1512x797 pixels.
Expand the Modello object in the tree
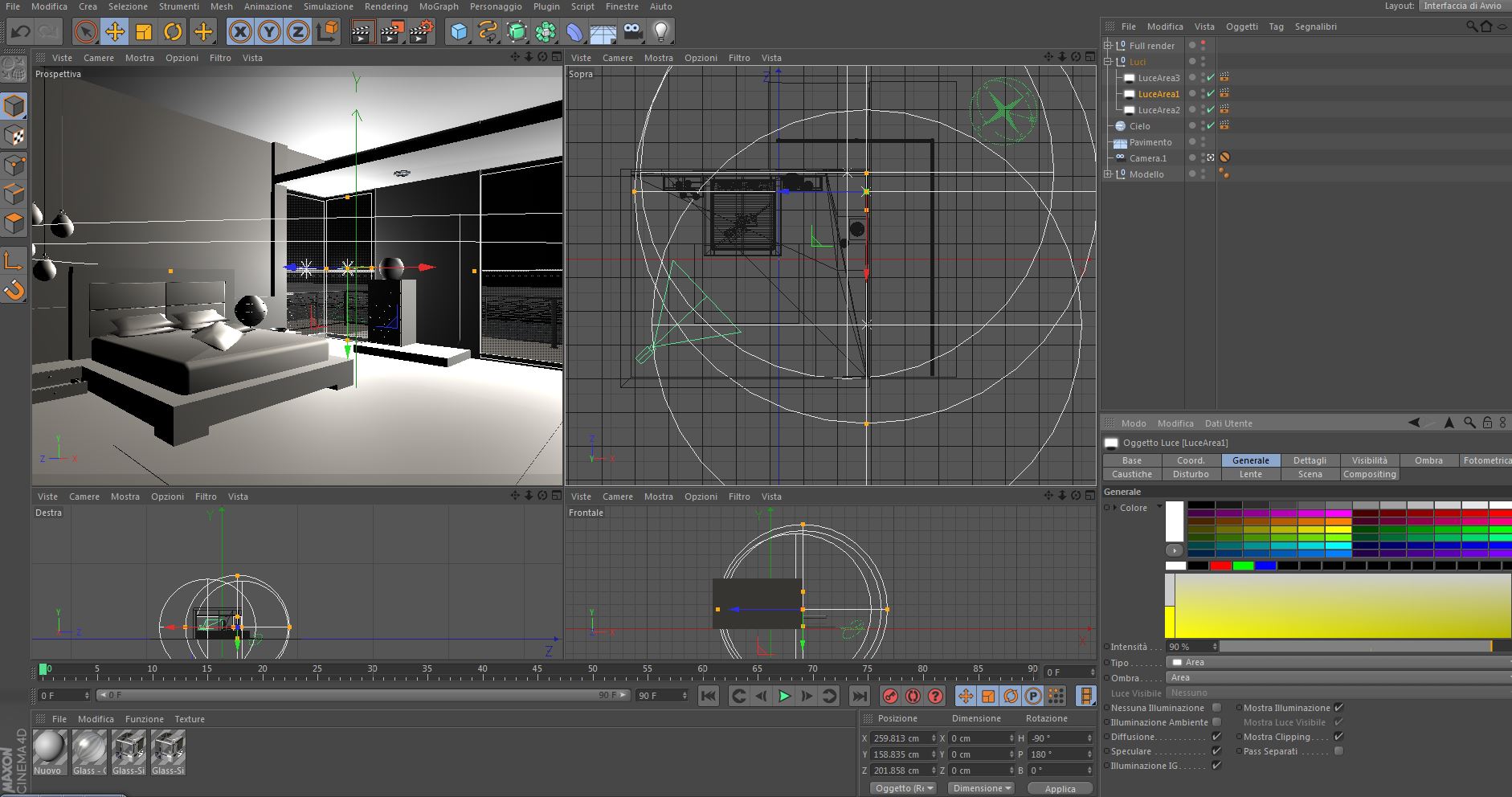pos(1108,174)
